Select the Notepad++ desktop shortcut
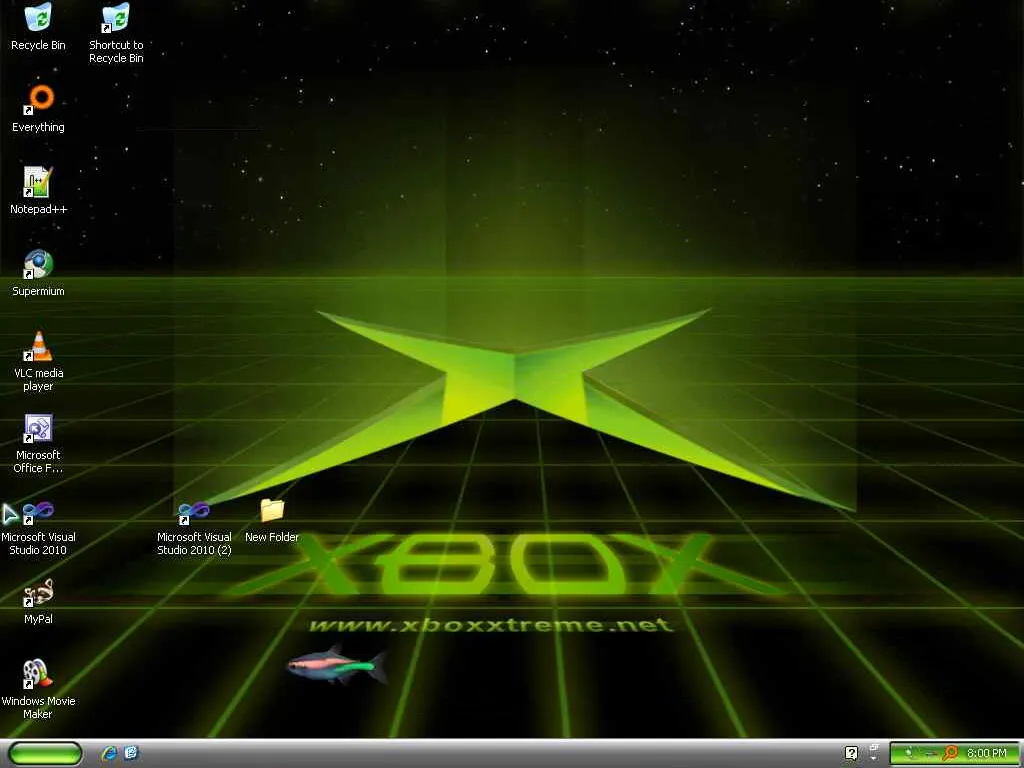1024x768 pixels. (38, 182)
